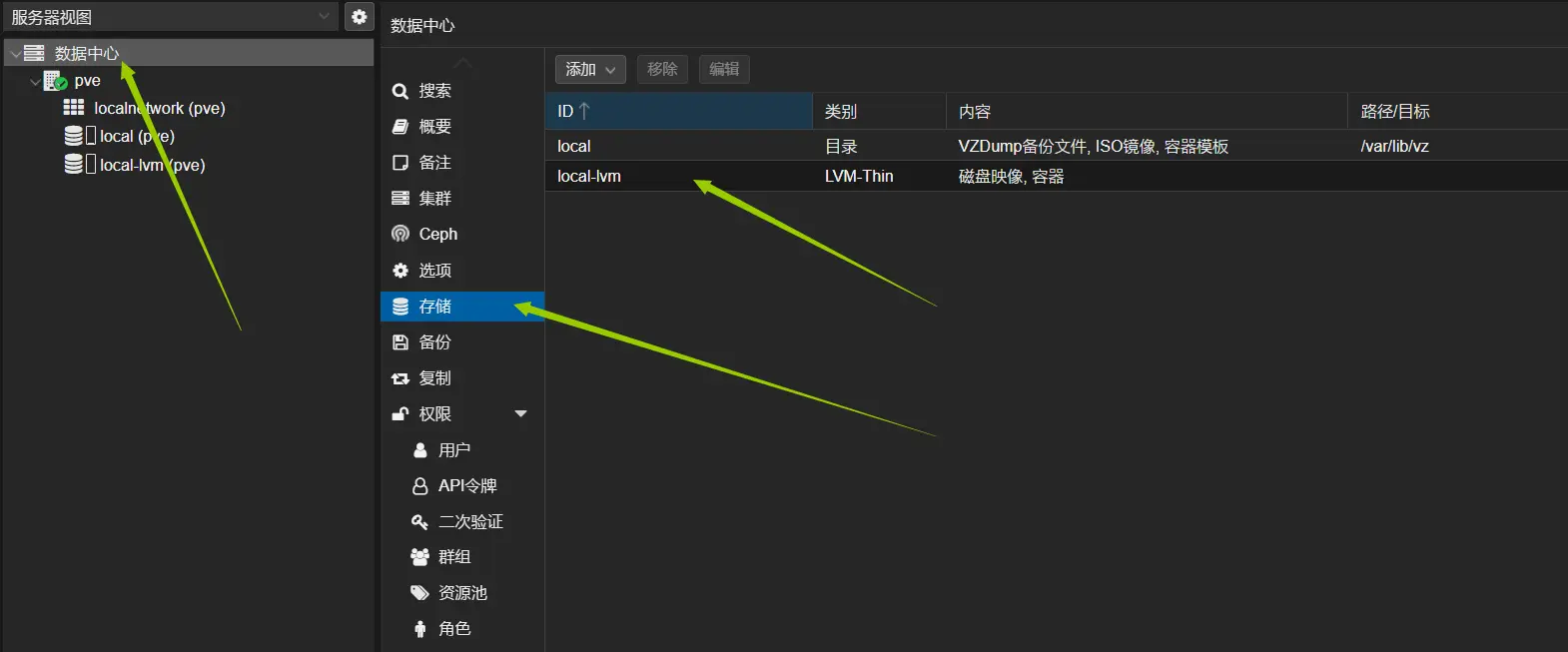This screenshot has height=652, width=1568.
Task: Click the magnifier search icon in sidebar
Action: click(400, 91)
